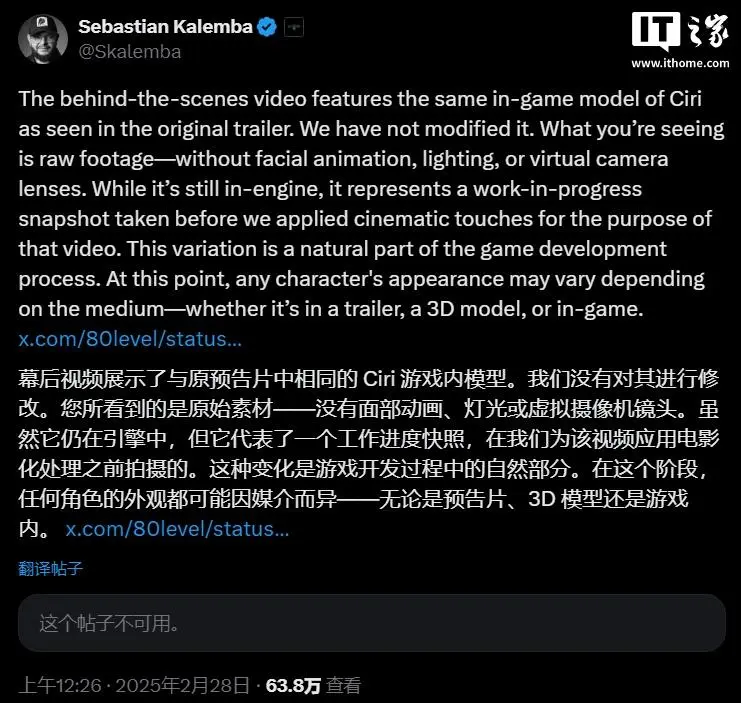Open the unavailable quoted post box

click(371, 623)
